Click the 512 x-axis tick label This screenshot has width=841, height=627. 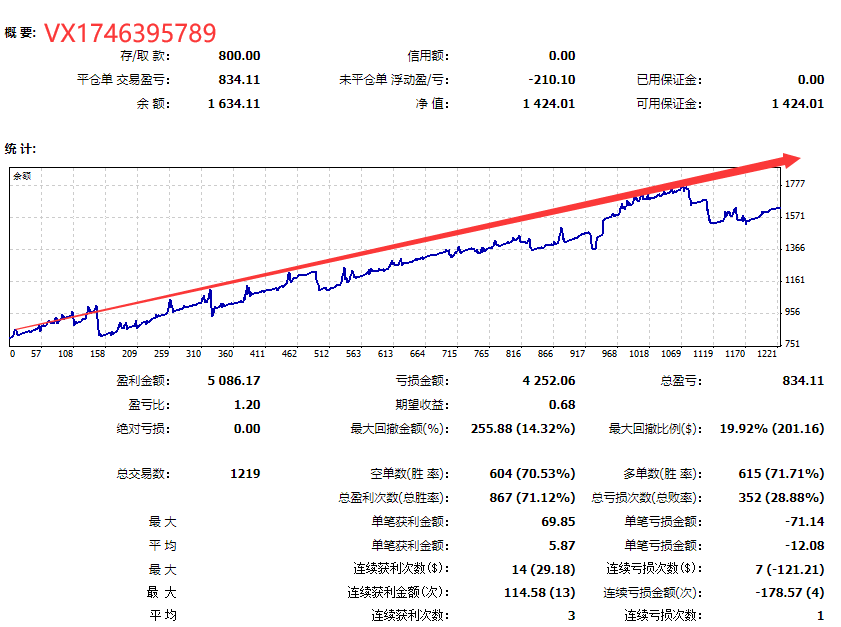[321, 353]
